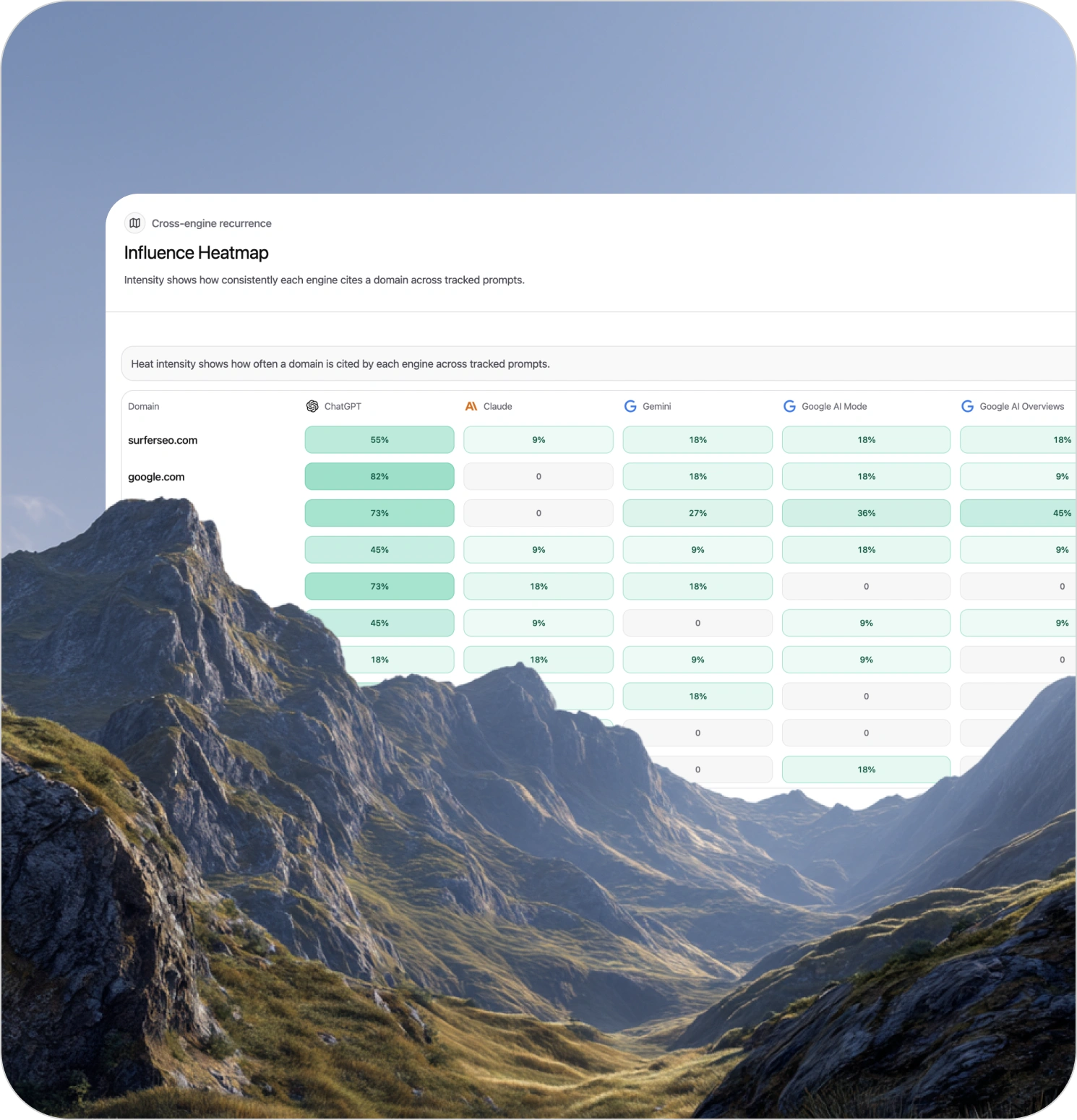Open the google.com domain row
This screenshot has width=1077, height=1120.
click(x=156, y=477)
